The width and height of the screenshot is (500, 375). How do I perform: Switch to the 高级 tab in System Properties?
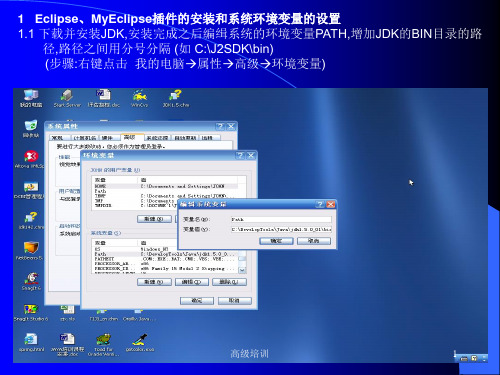point(132,137)
